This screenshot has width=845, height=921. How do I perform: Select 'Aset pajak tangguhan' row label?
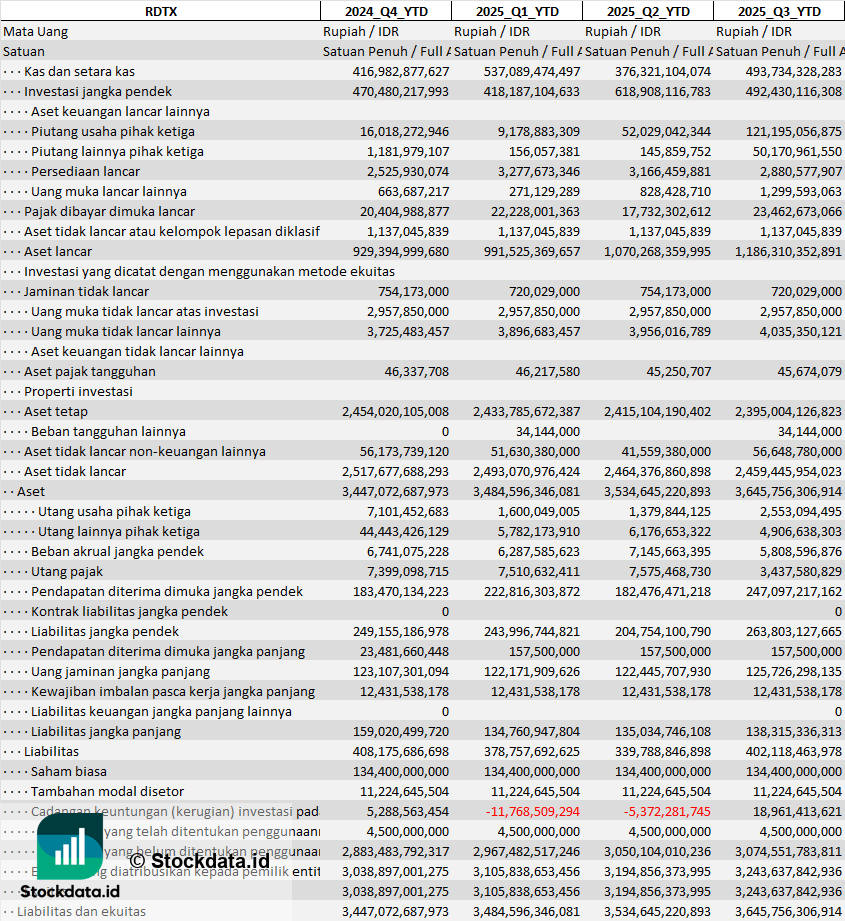(x=90, y=371)
